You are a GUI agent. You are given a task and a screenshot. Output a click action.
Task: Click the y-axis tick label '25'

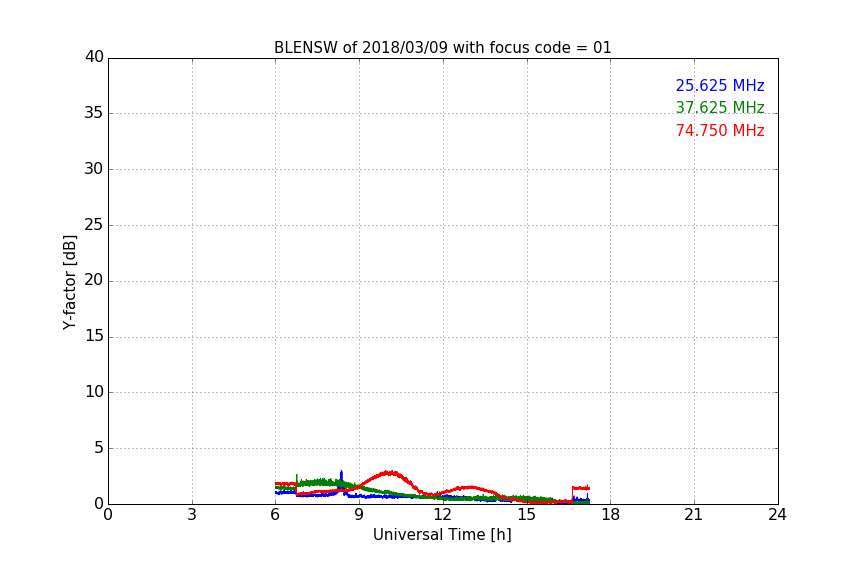[x=94, y=224]
